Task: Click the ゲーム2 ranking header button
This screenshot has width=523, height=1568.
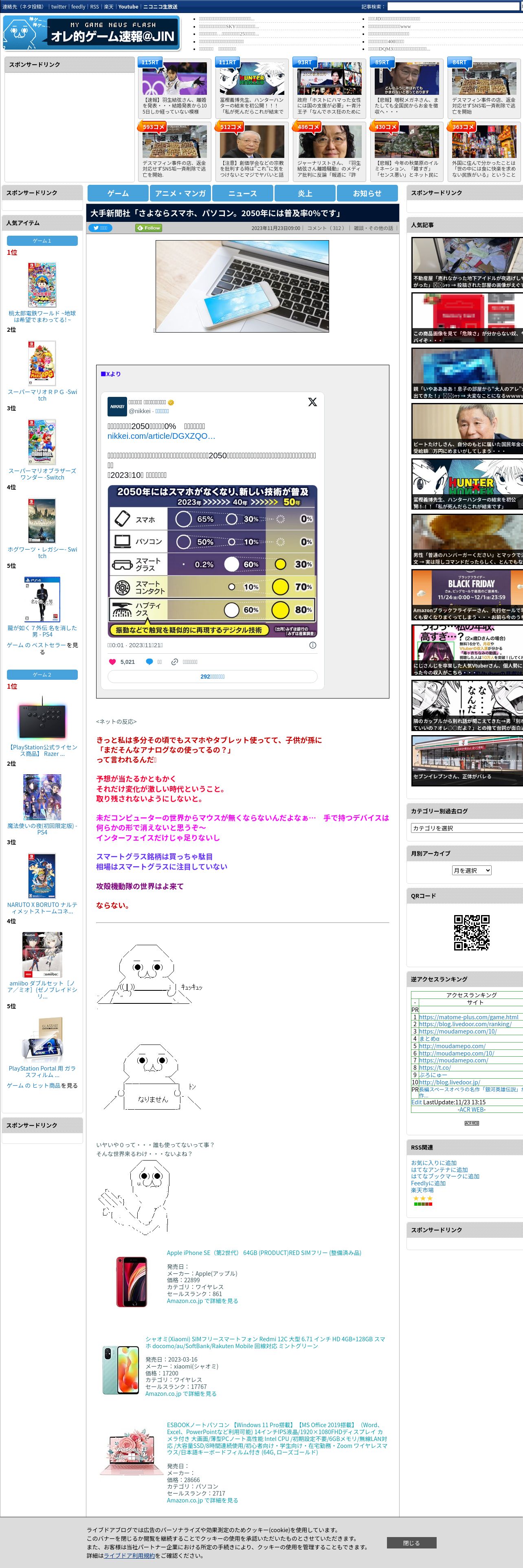Action: [42, 675]
